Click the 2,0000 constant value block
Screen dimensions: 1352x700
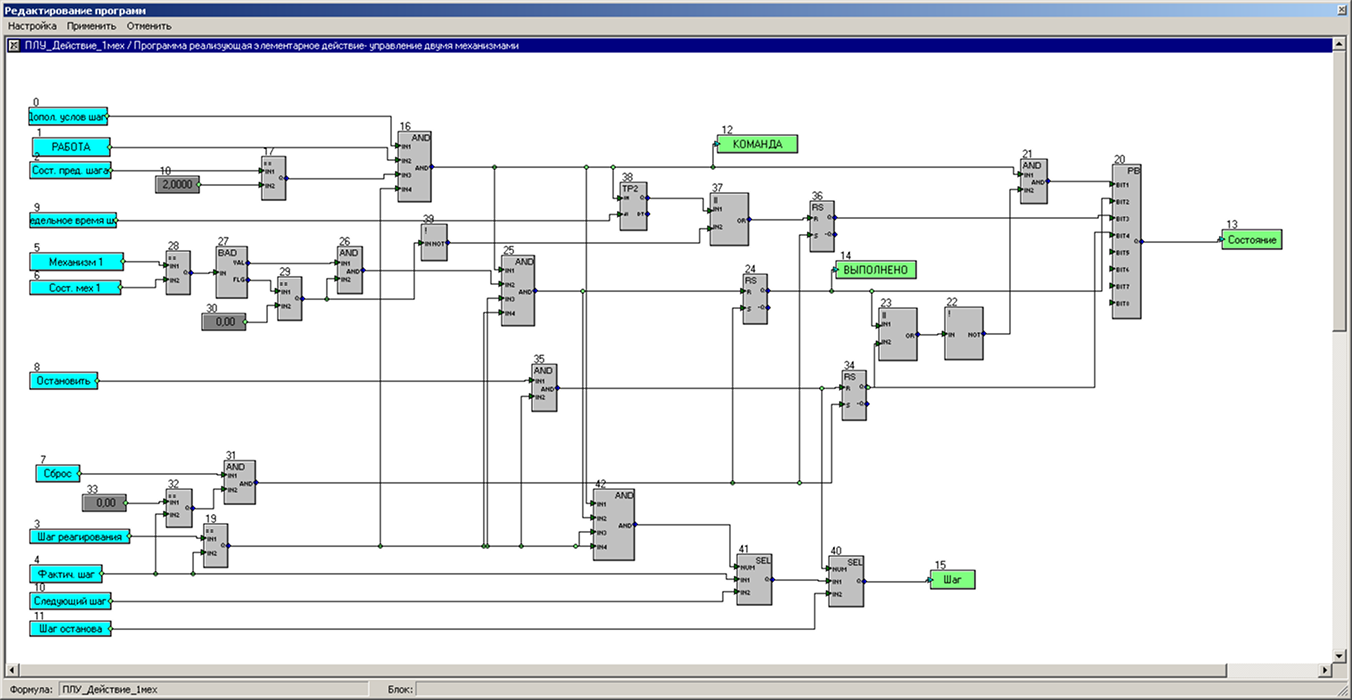(176, 184)
